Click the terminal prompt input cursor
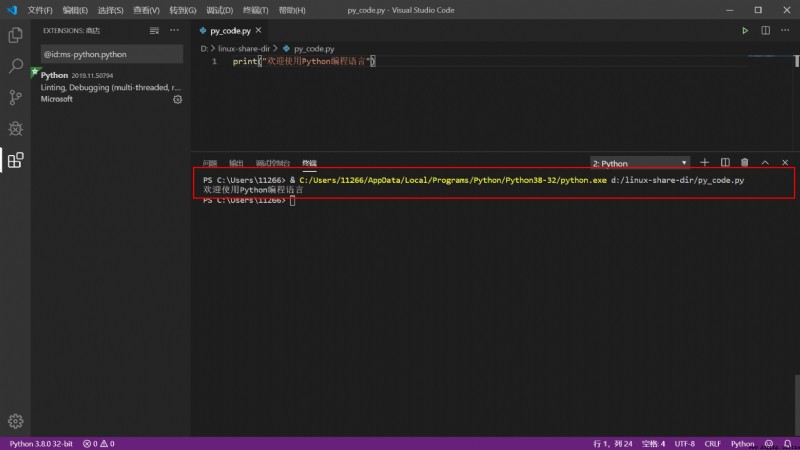Viewport: 800px width, 450px height. point(292,201)
